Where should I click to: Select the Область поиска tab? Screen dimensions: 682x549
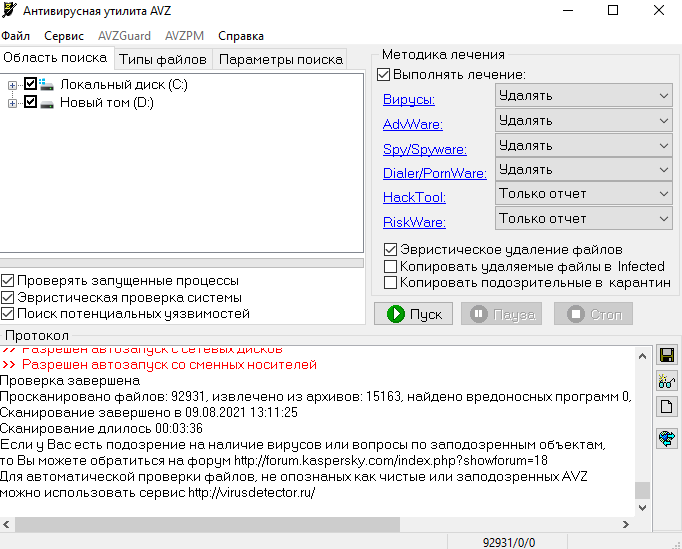(x=55, y=57)
